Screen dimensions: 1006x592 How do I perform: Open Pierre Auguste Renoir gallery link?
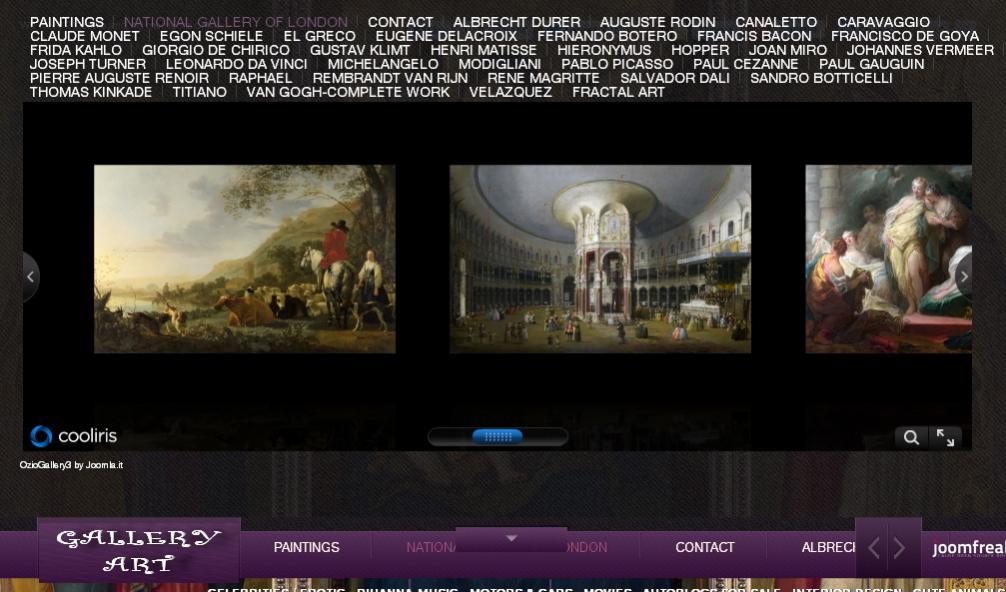click(119, 78)
